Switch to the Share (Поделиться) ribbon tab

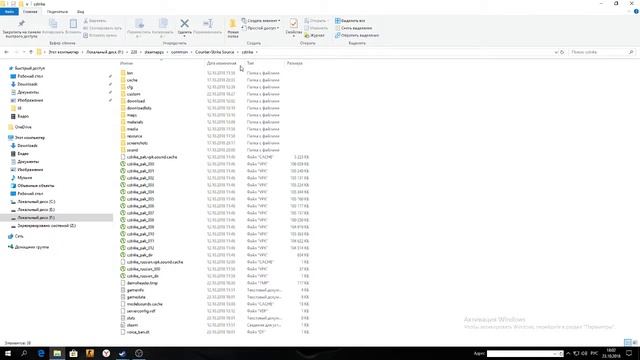coord(57,12)
